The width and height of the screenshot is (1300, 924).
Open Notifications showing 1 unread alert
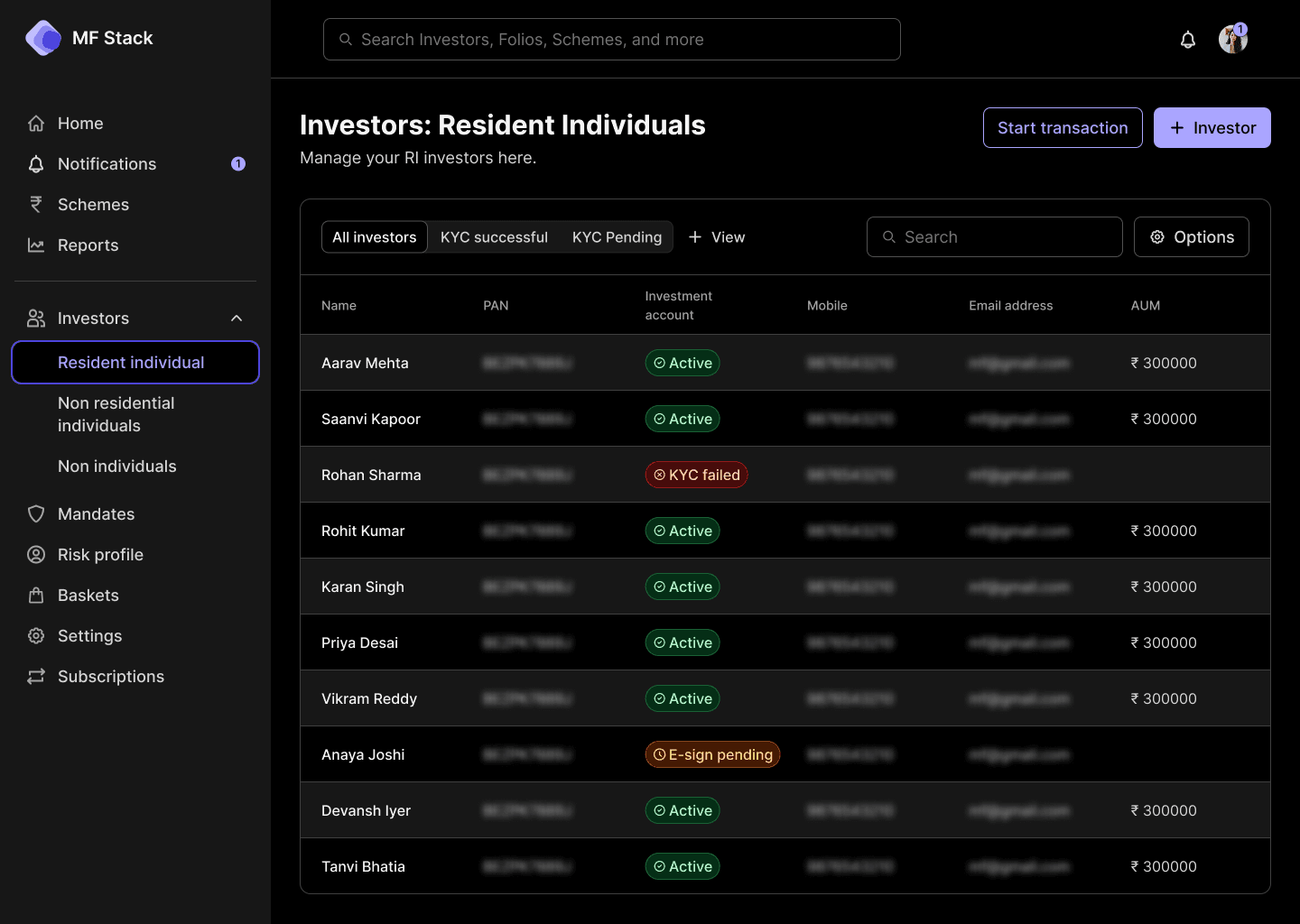(x=106, y=163)
